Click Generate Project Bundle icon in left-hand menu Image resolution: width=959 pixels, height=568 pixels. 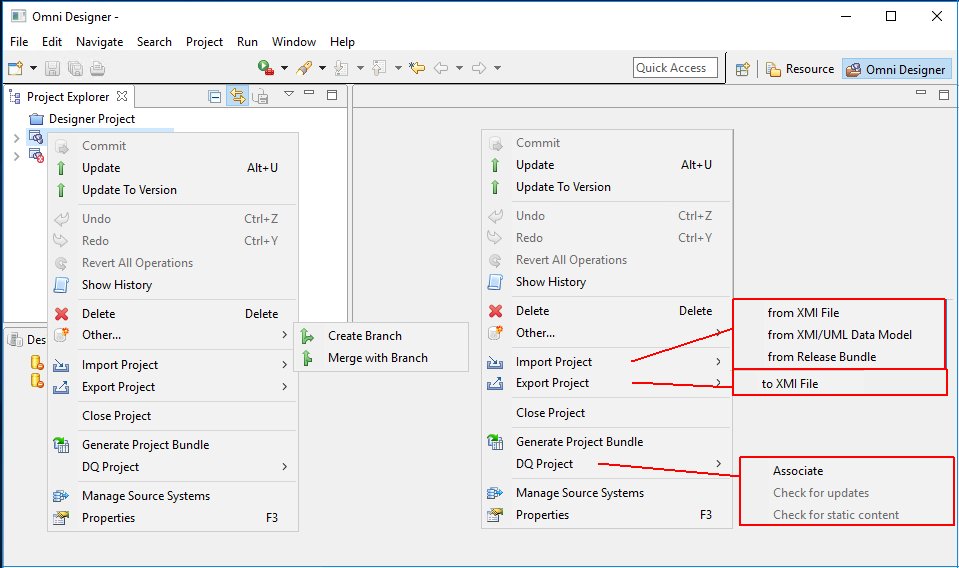coord(61,445)
